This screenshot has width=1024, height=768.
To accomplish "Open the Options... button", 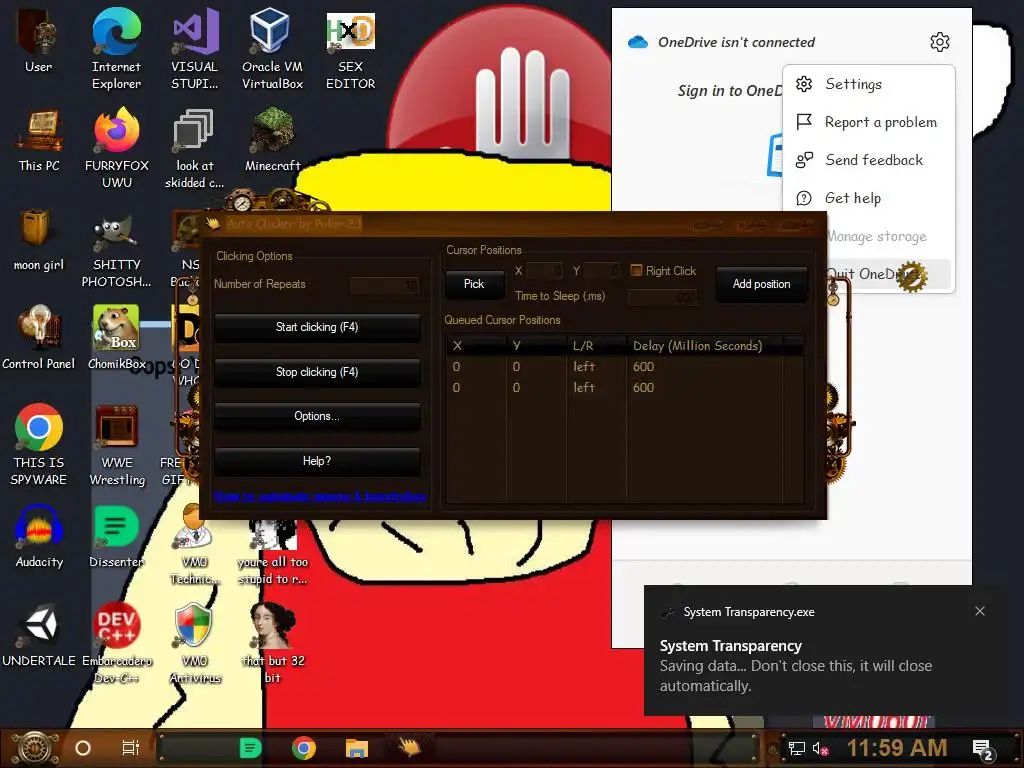I will click(317, 417).
